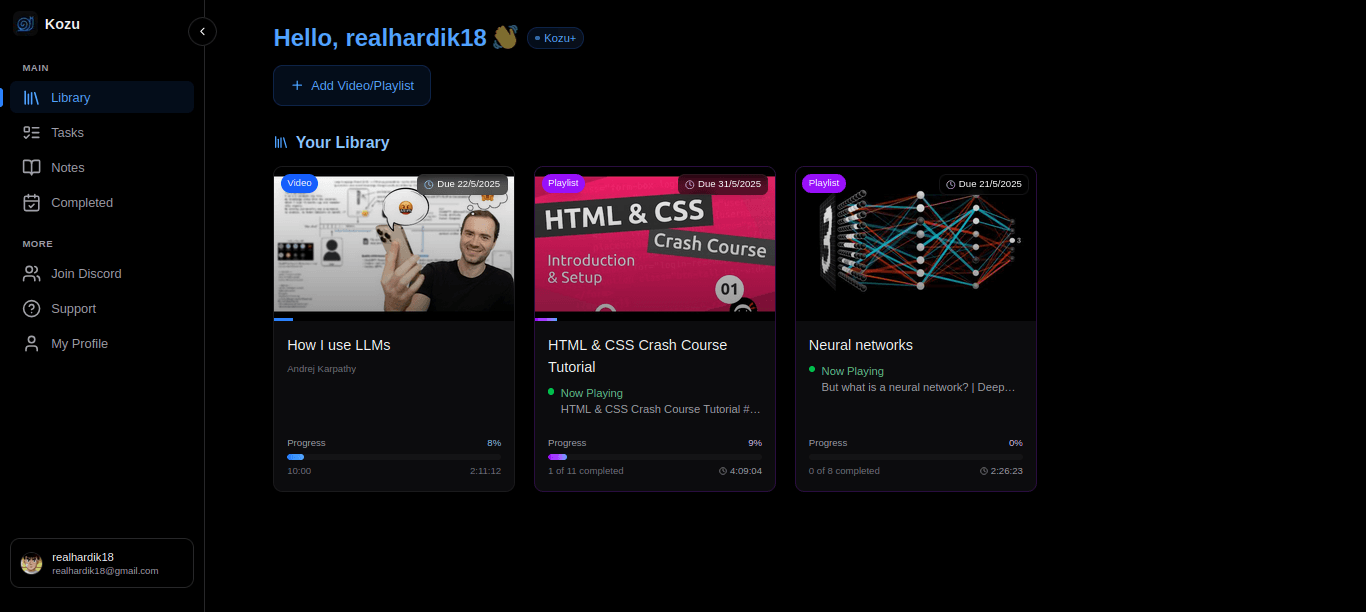Click the clock icon on Due 22/5/2025 badge
This screenshot has height=612, width=1366.
click(x=429, y=184)
